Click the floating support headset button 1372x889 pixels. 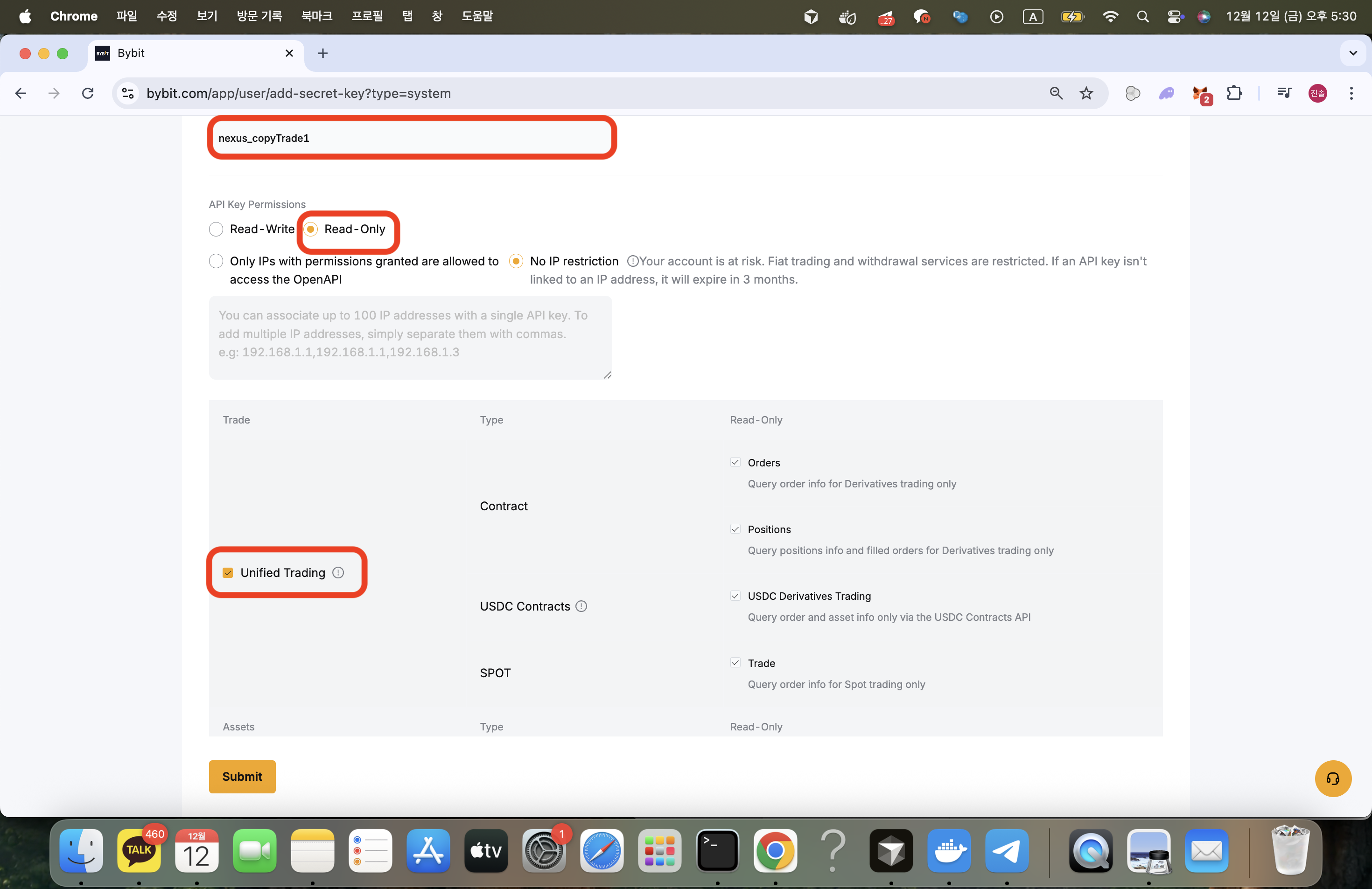[x=1332, y=779]
